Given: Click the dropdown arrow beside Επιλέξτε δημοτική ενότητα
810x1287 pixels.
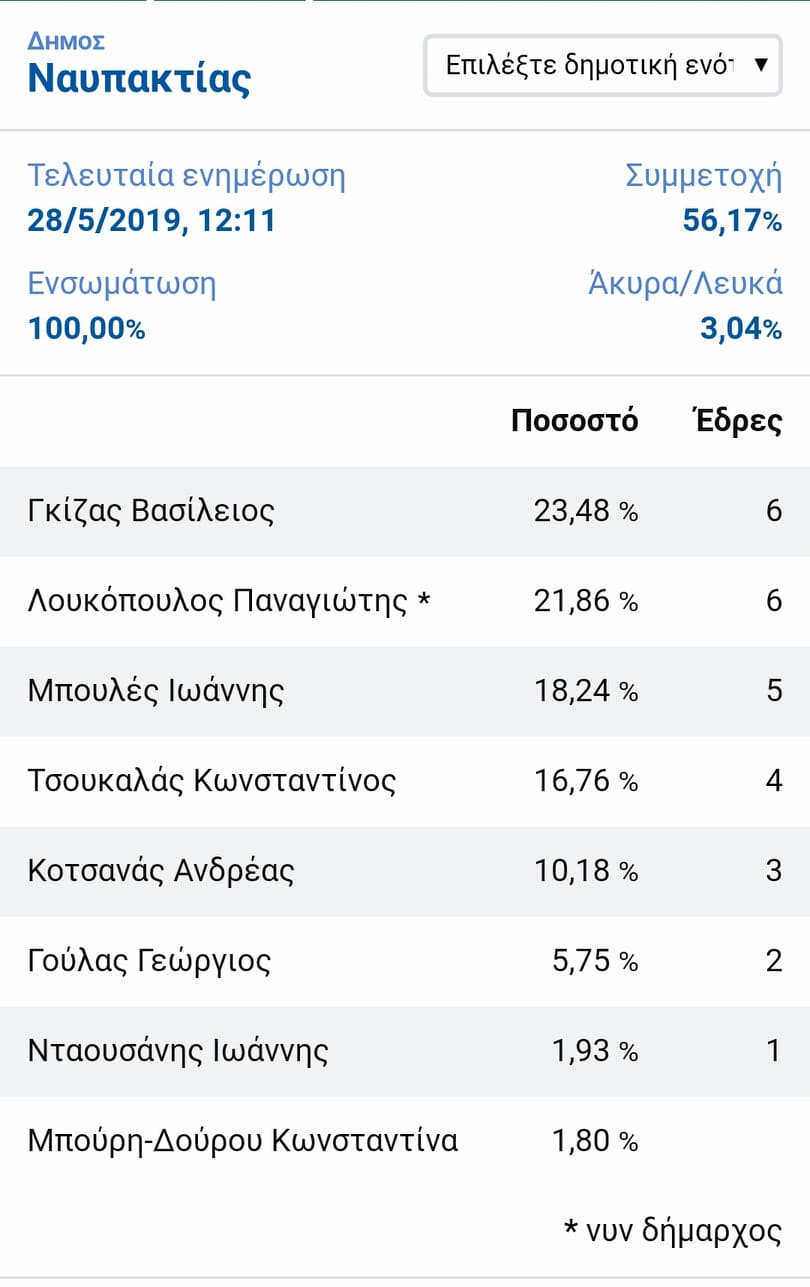Looking at the screenshot, I should coord(760,65).
